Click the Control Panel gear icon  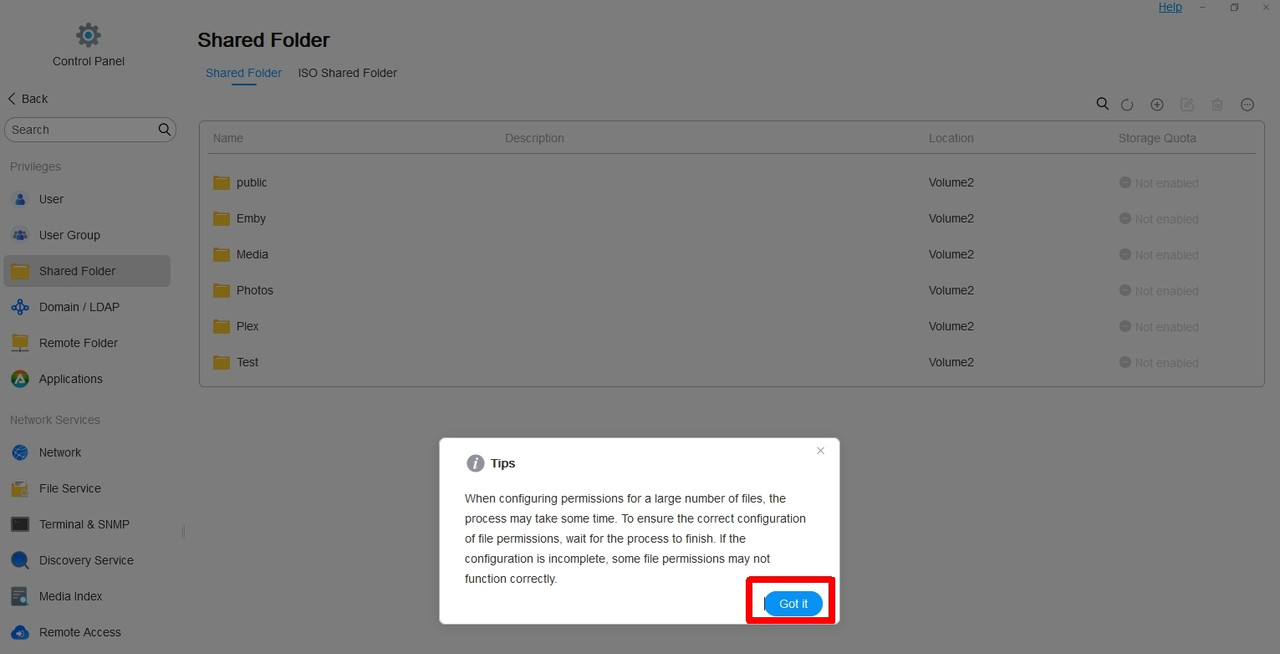click(x=88, y=35)
